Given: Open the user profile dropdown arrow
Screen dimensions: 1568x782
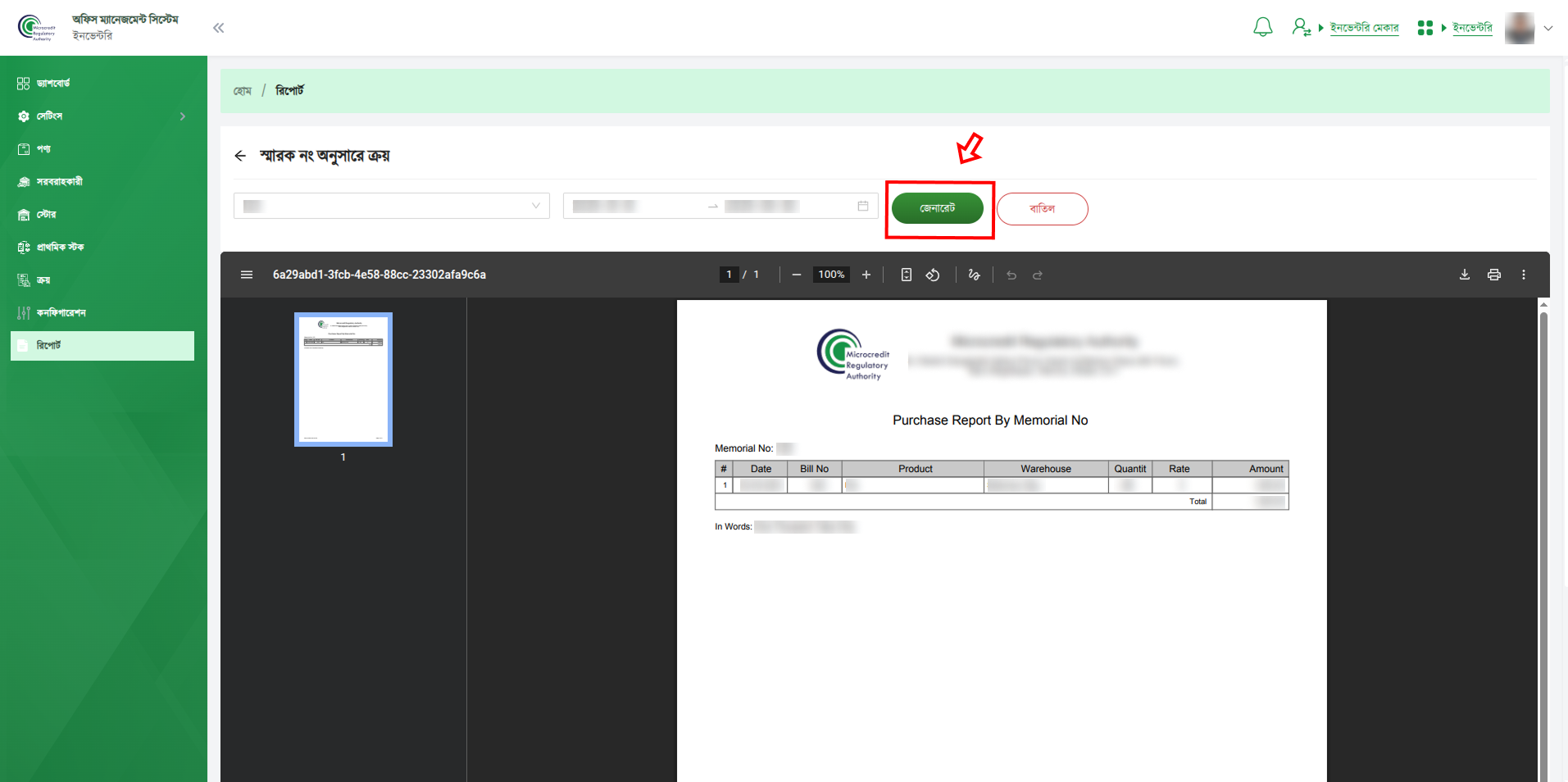Looking at the screenshot, I should [1548, 28].
